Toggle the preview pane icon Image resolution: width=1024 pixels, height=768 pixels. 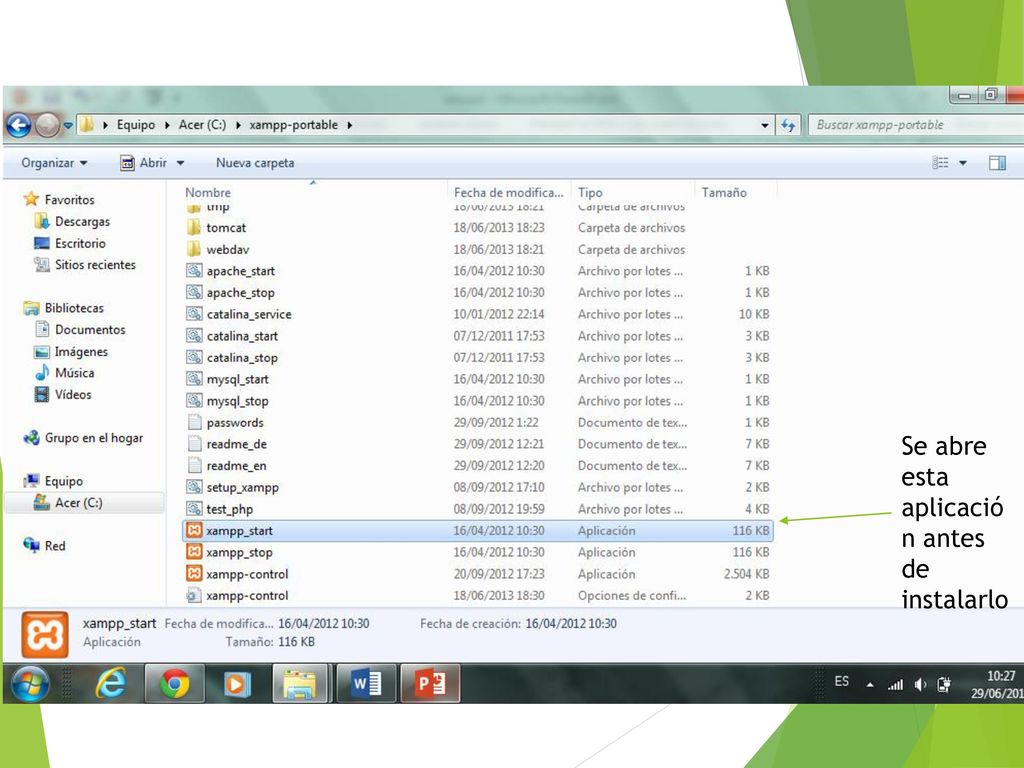(997, 163)
